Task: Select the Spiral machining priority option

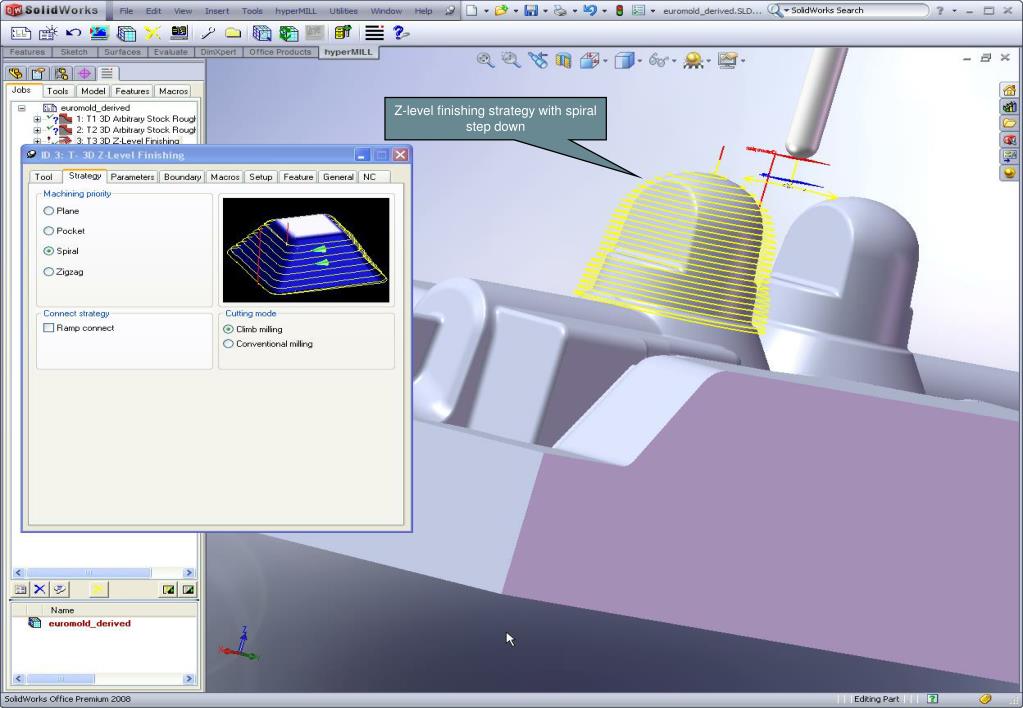Action: [x=48, y=251]
